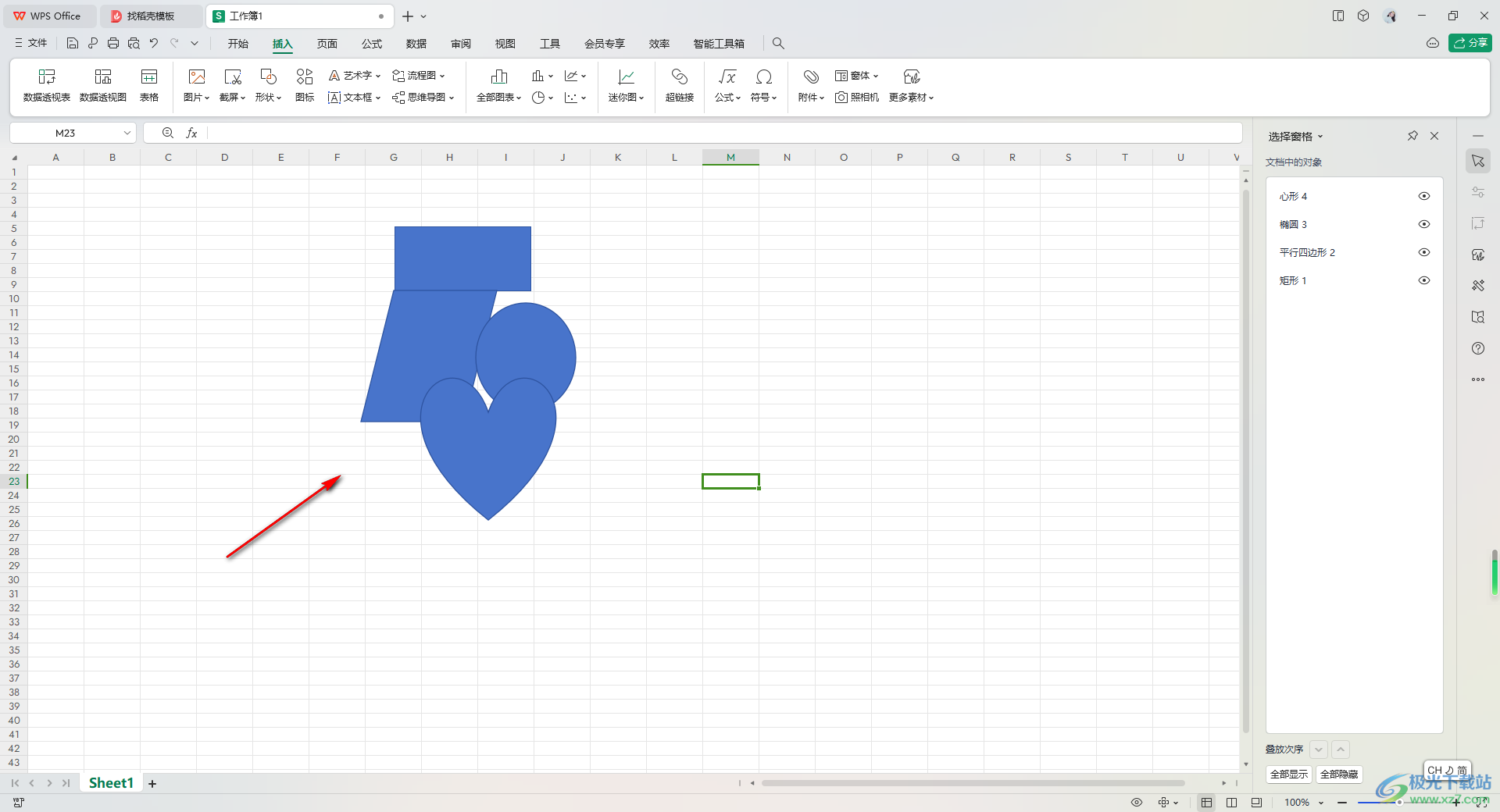Toggle eye protection mode in status bar
The width and height of the screenshot is (1500, 812).
tap(1137, 803)
